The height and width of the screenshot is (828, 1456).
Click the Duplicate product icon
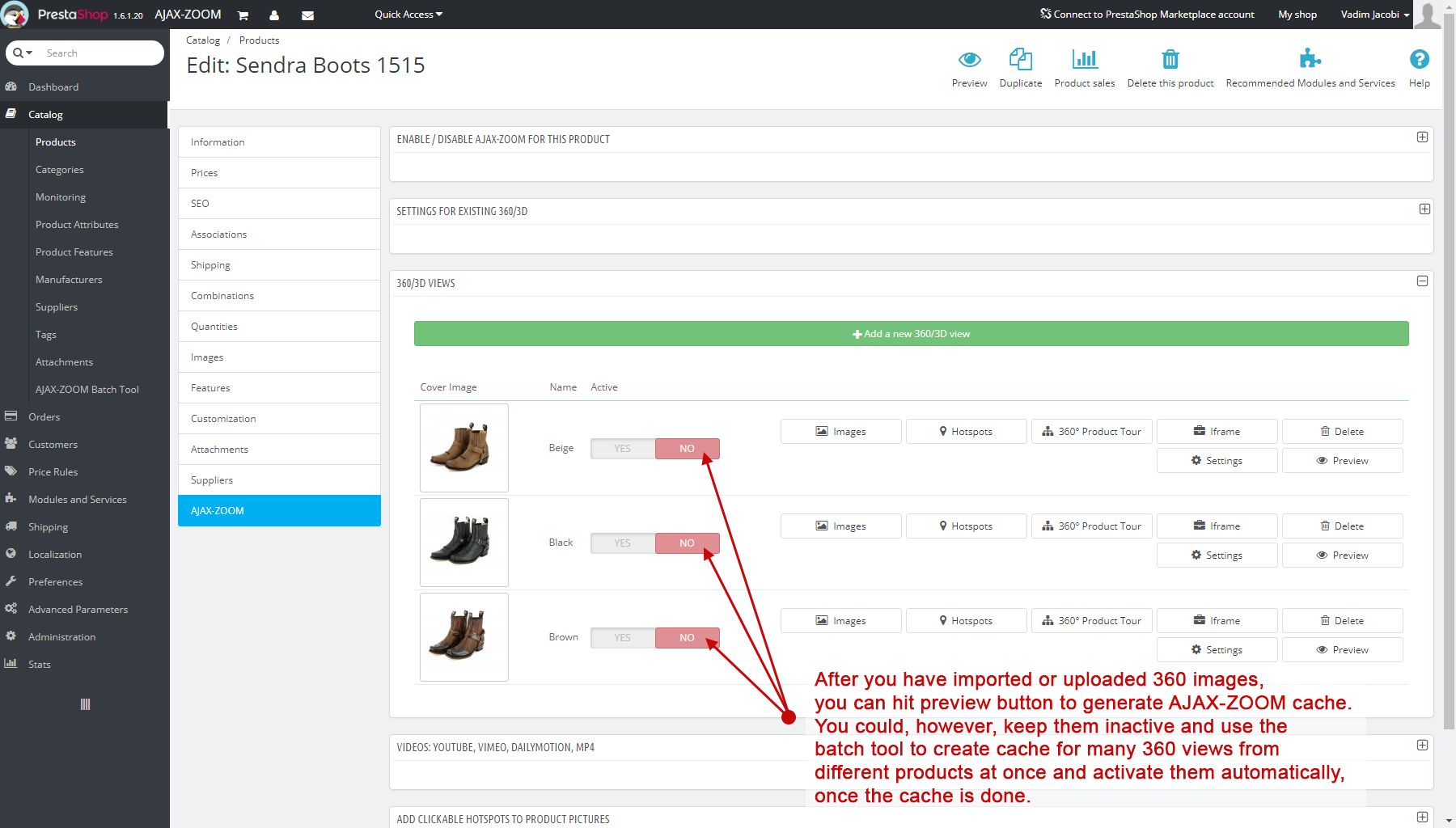point(1021,59)
